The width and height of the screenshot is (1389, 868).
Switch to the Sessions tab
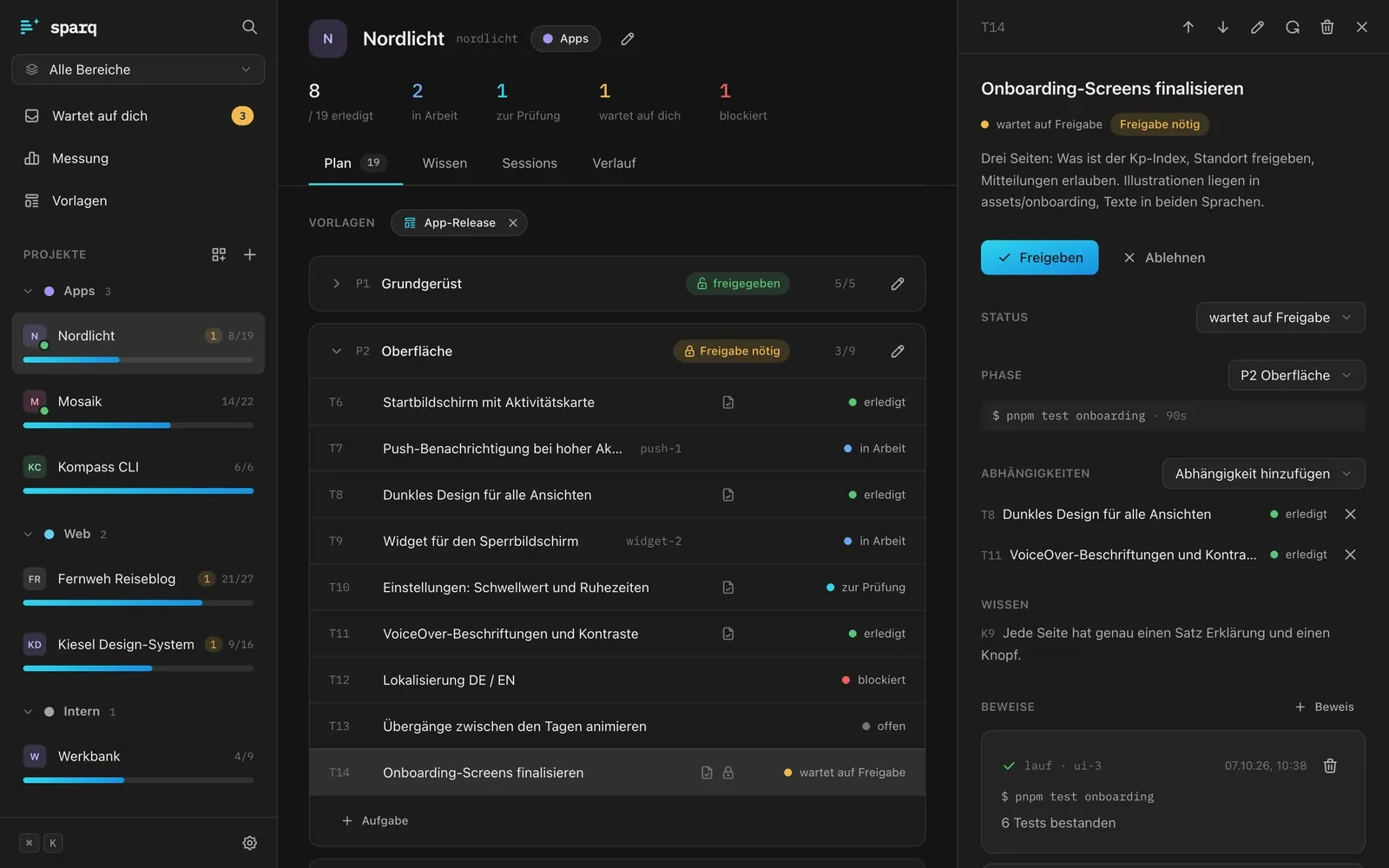coord(530,163)
